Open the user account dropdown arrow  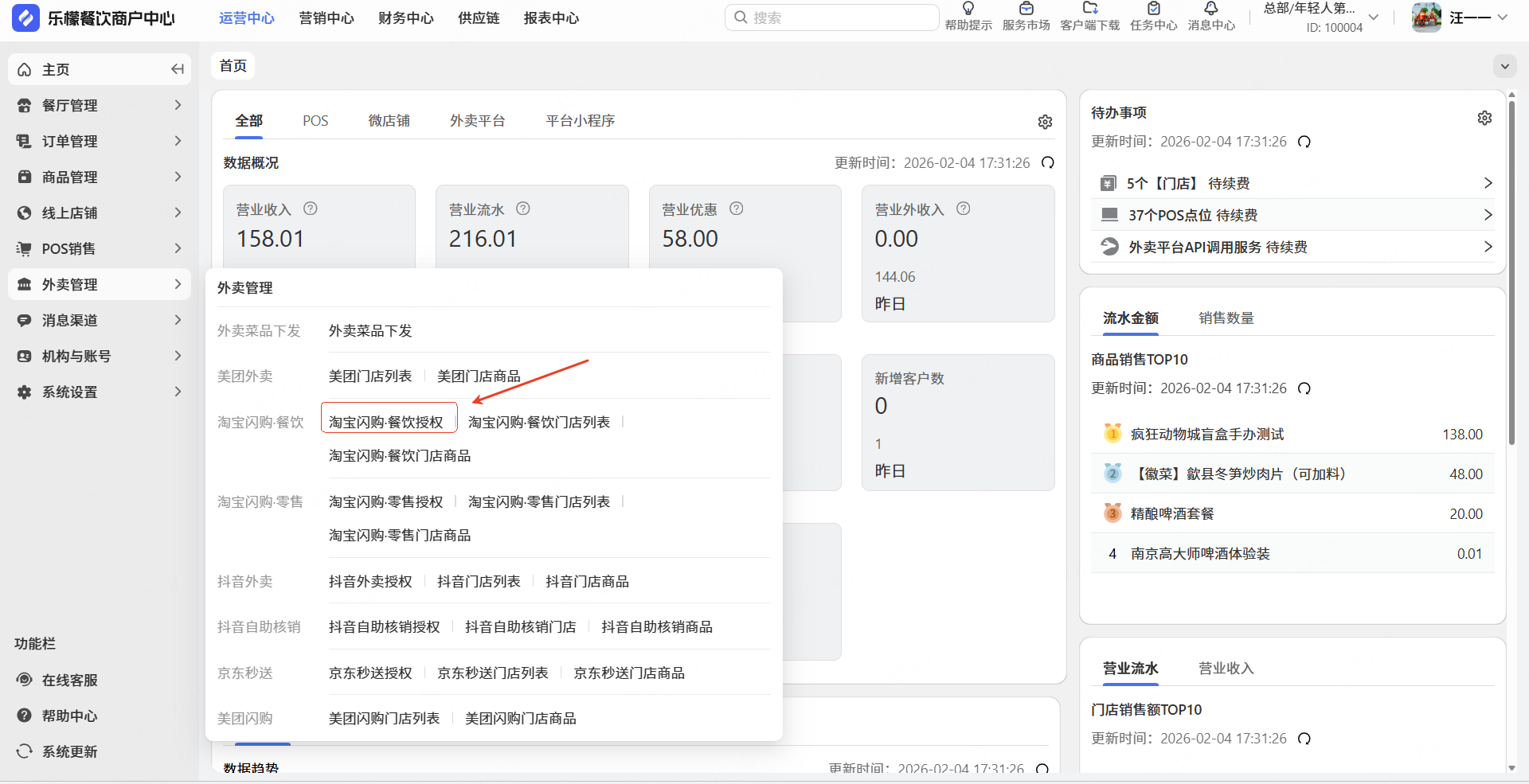(x=1502, y=18)
